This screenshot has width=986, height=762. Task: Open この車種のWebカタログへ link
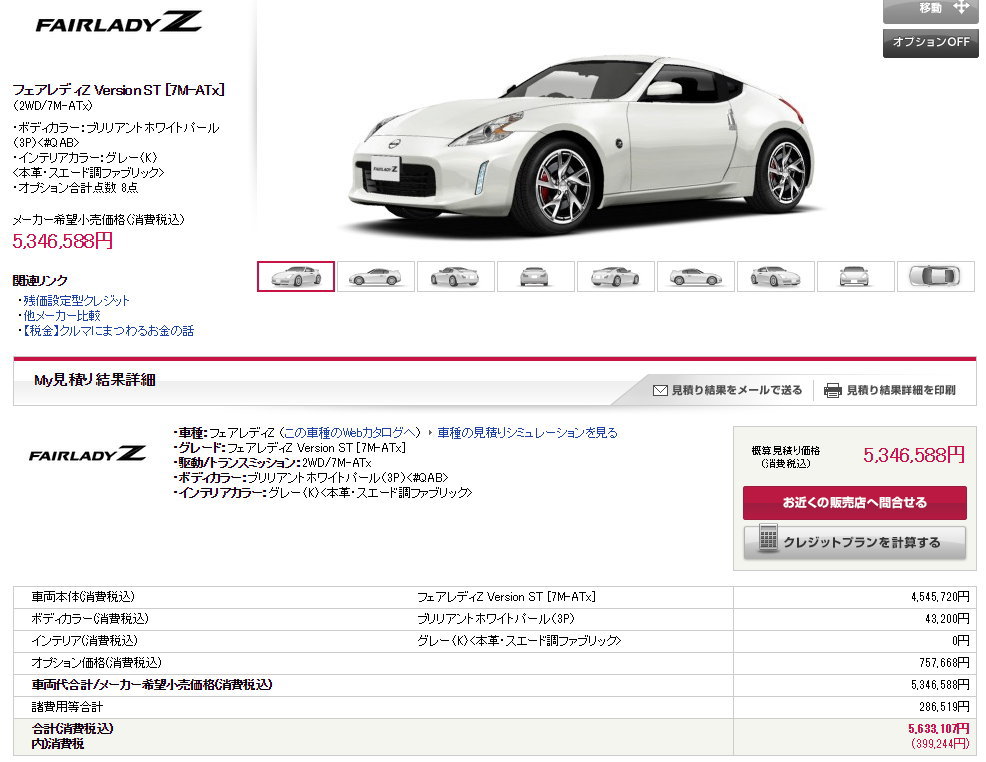pos(350,433)
